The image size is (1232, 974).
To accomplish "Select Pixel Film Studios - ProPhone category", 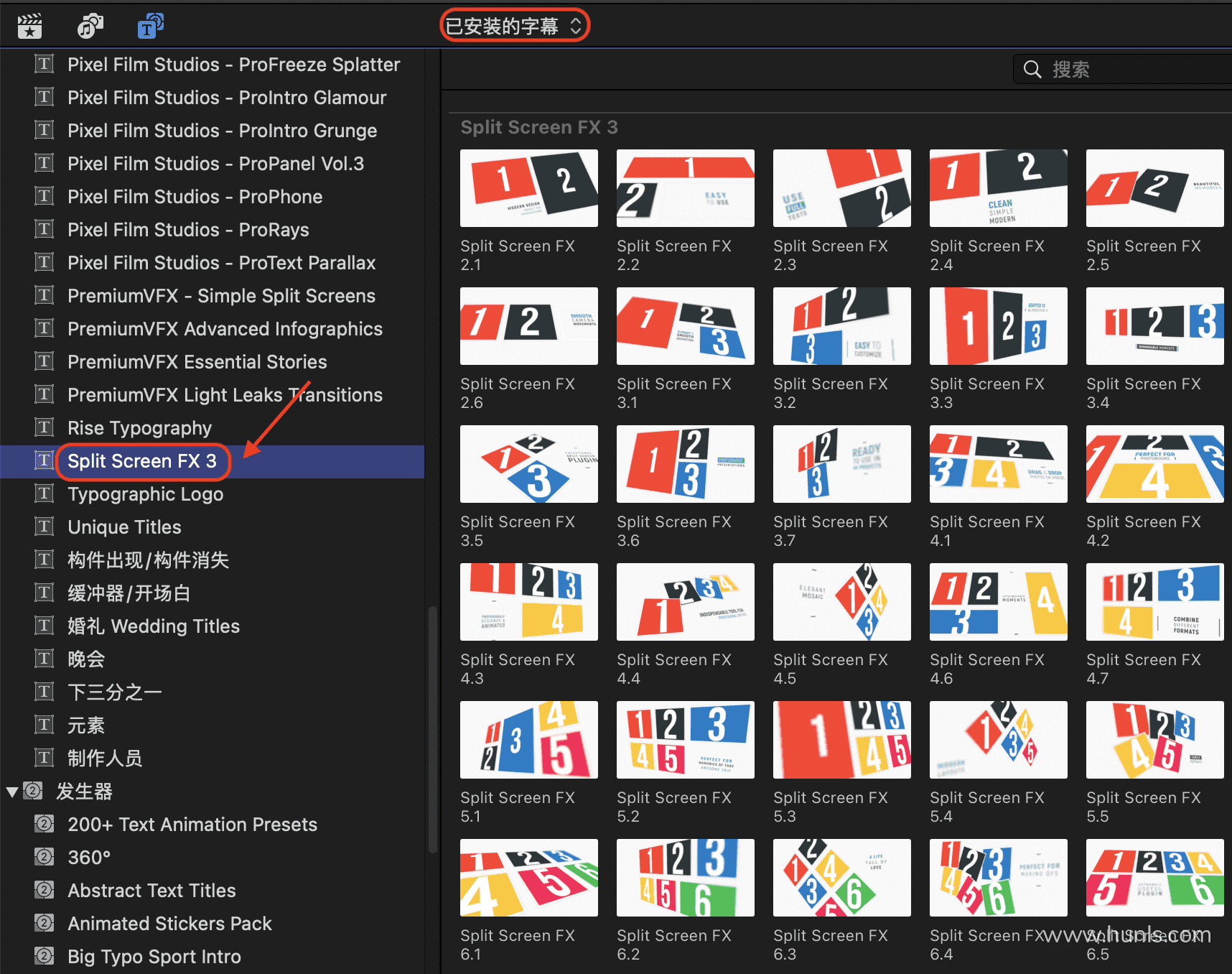I will [x=195, y=197].
